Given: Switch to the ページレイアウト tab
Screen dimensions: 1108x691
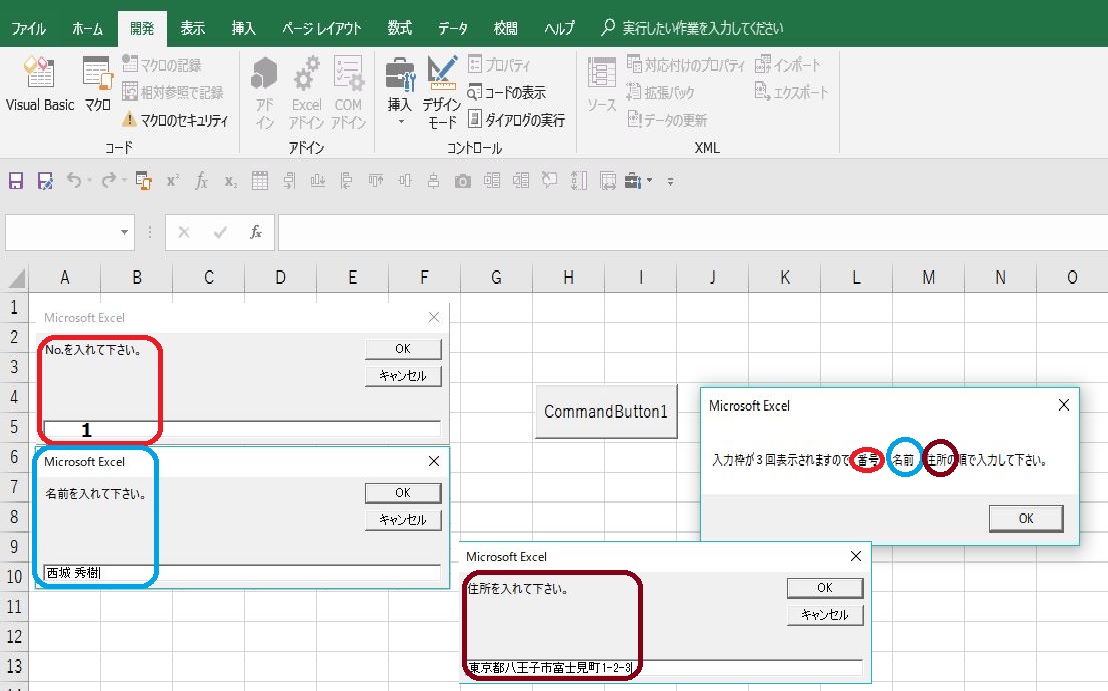Looking at the screenshot, I should click(322, 28).
